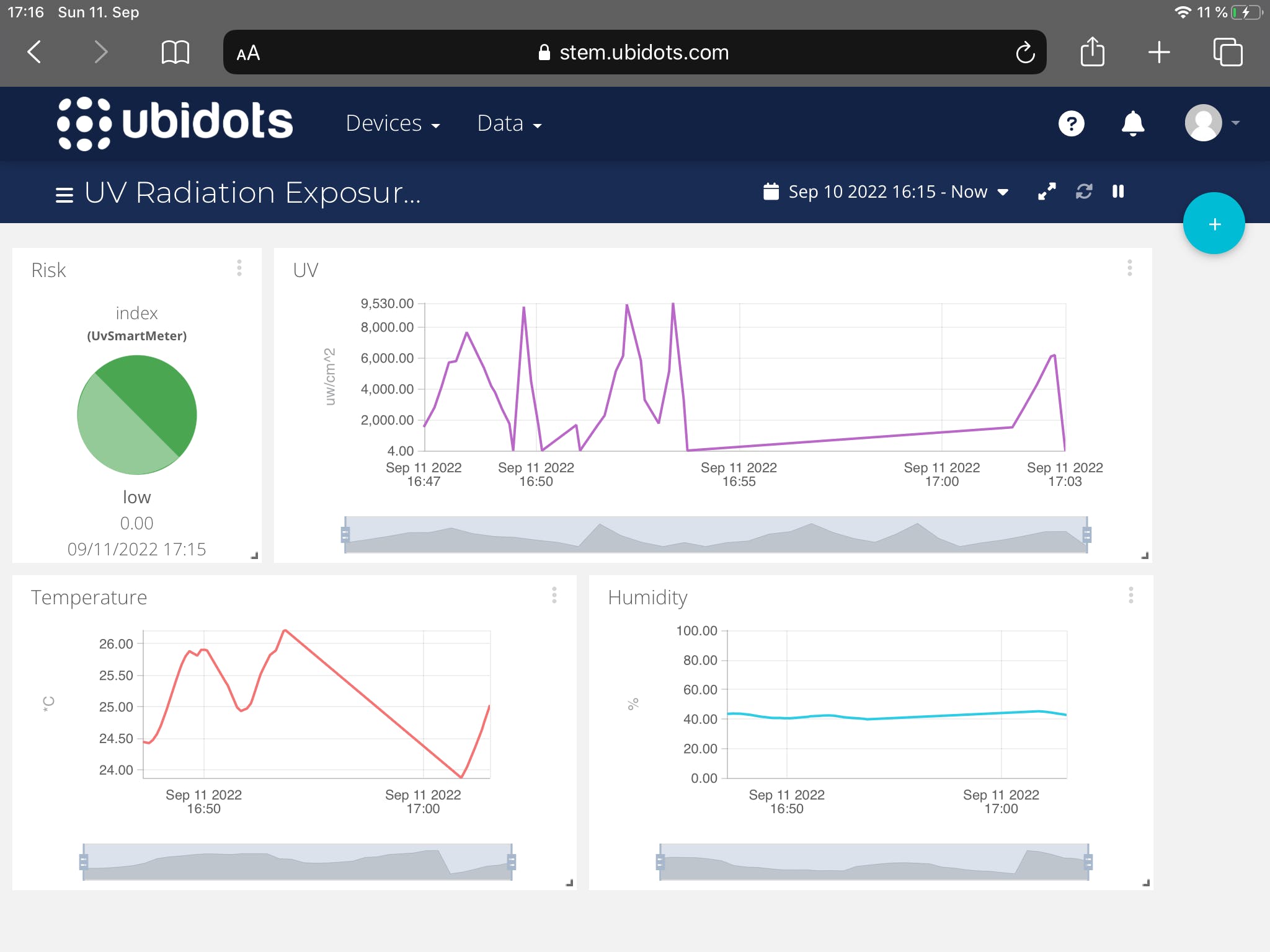Open the Safari share sheet icon
This screenshot has width=1270, height=952.
pos(1092,51)
